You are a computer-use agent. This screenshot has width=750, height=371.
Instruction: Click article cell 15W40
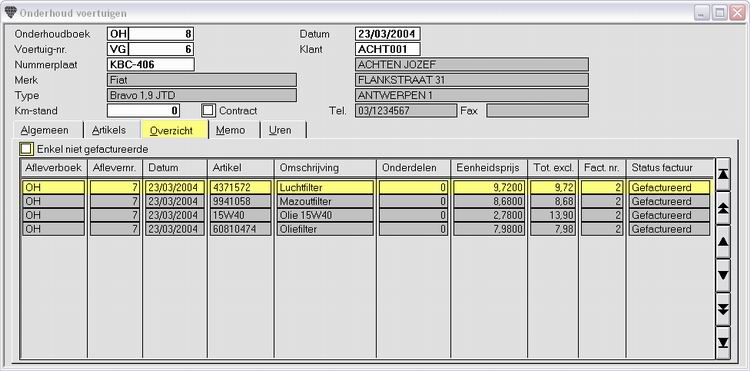pyautogui.click(x=241, y=215)
